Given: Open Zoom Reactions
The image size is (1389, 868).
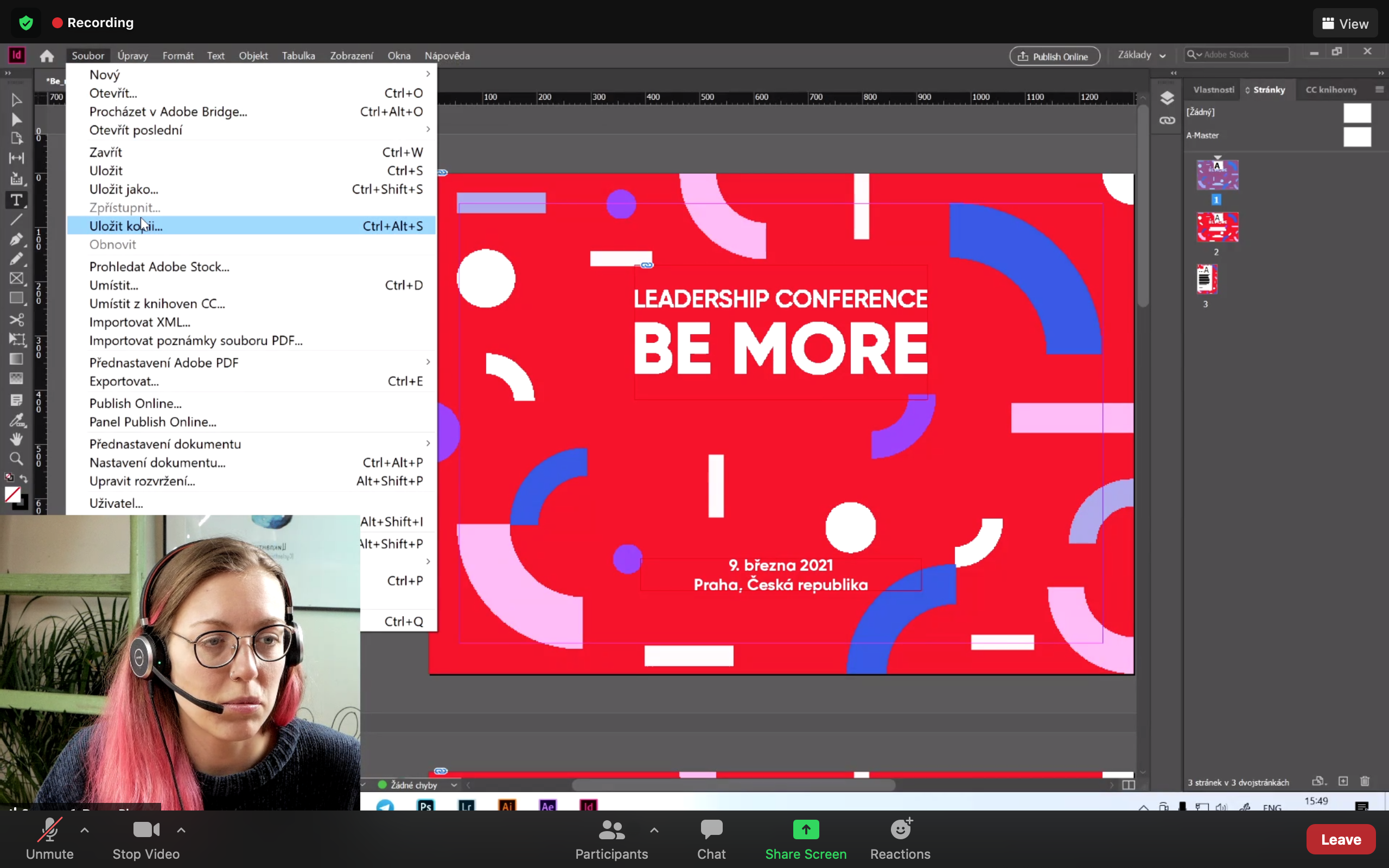Looking at the screenshot, I should click(x=900, y=840).
